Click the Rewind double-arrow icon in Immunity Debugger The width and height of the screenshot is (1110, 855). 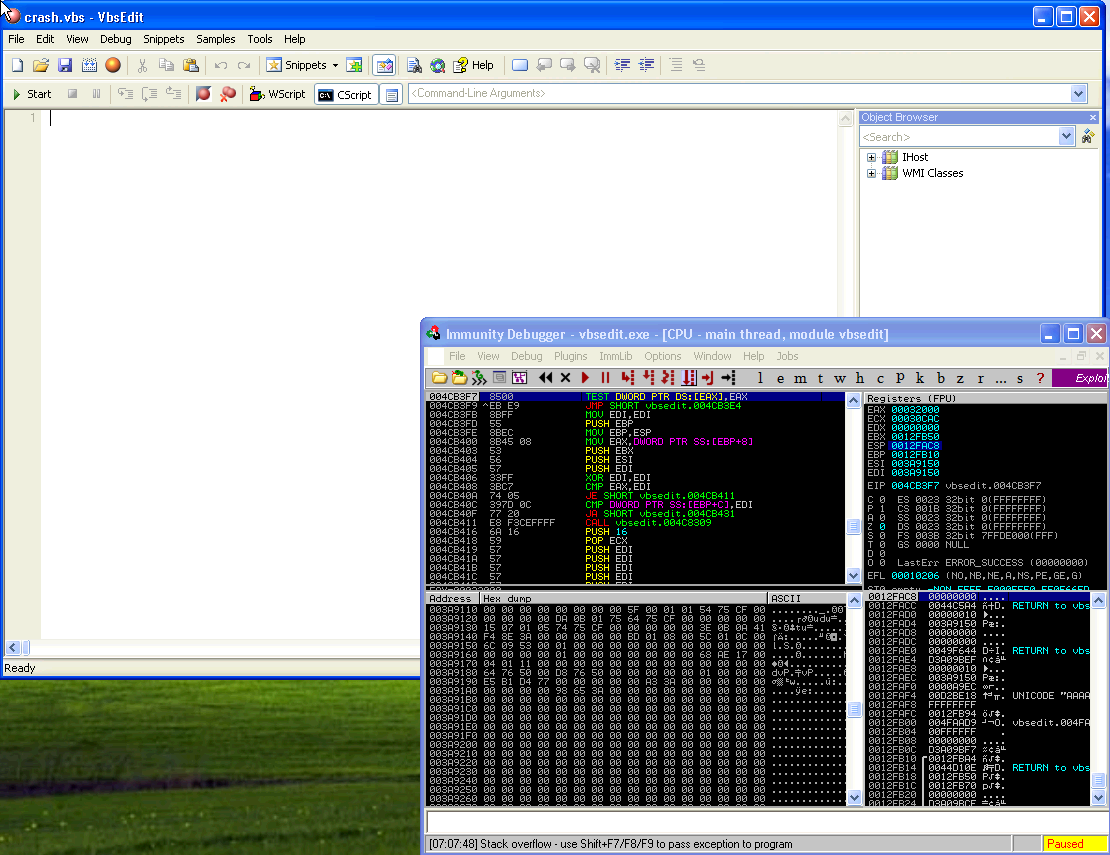click(x=545, y=378)
